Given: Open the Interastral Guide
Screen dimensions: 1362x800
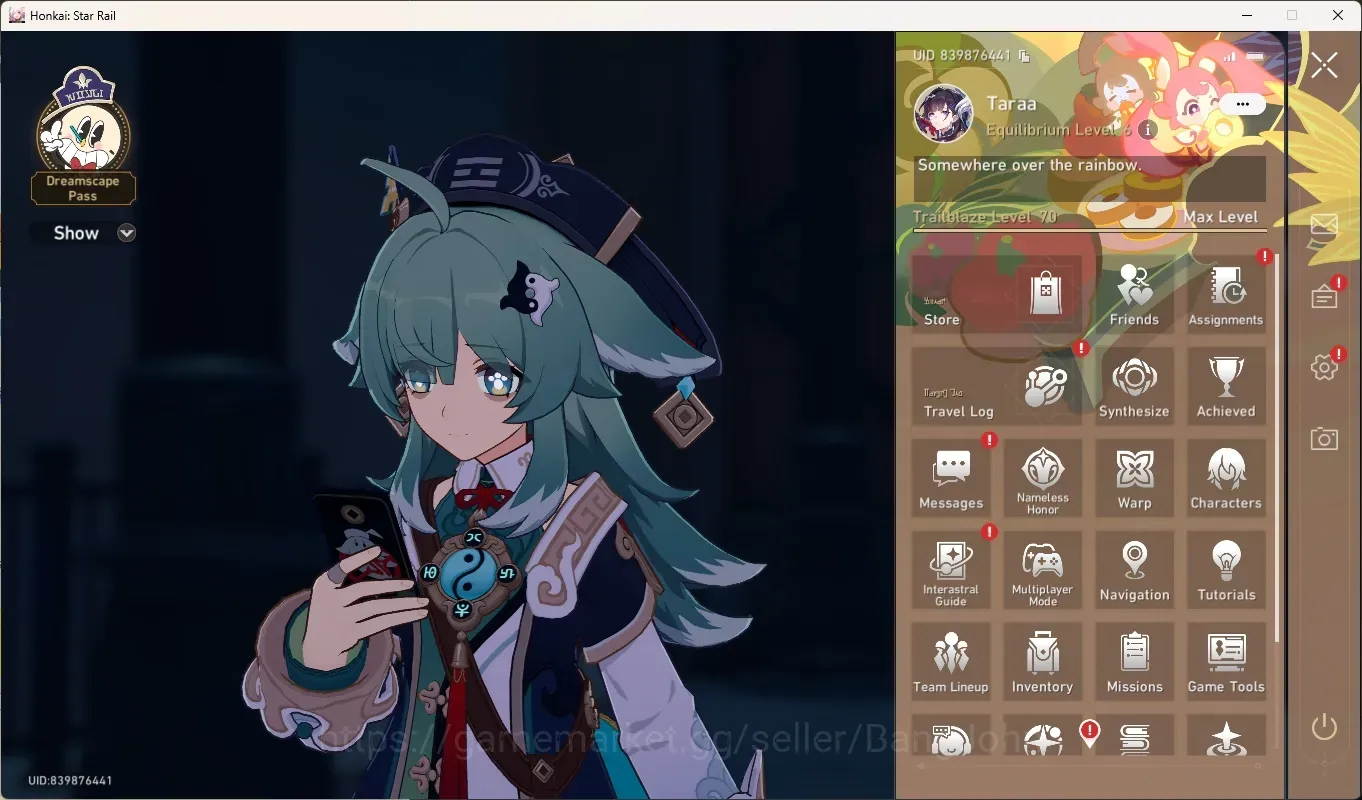Looking at the screenshot, I should click(x=951, y=570).
